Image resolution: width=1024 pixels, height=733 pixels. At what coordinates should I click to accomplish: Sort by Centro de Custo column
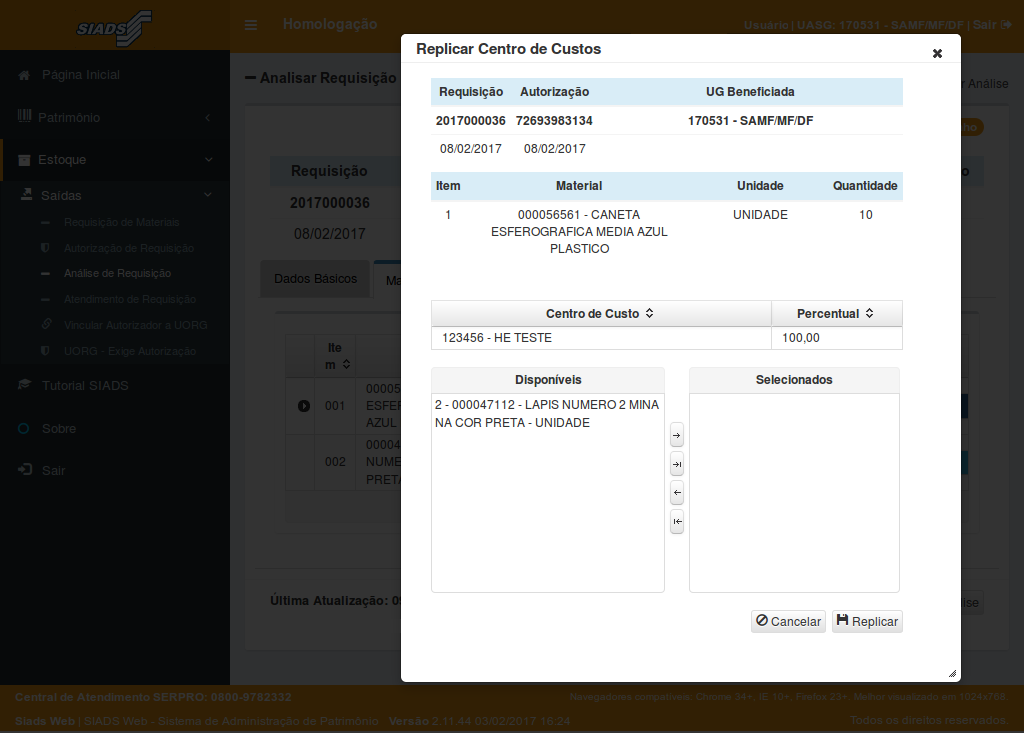click(x=601, y=314)
